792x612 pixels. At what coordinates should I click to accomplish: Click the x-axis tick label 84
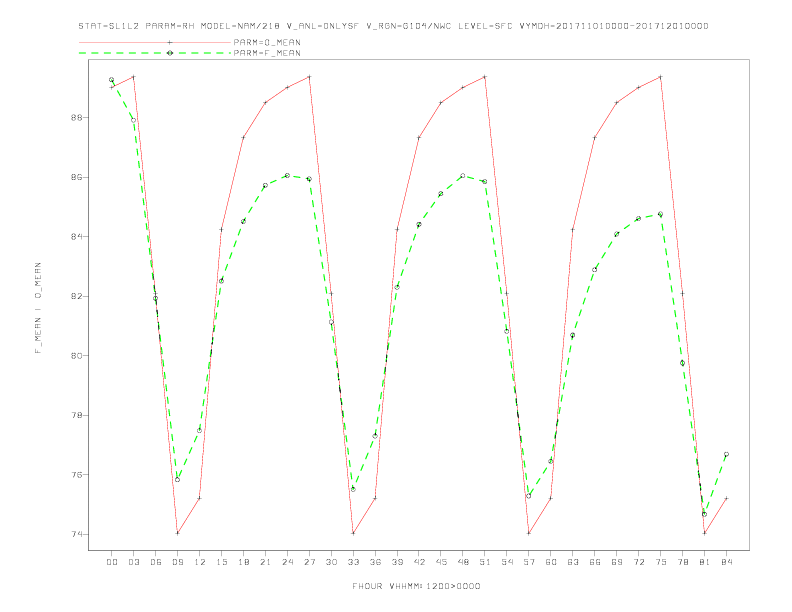726,562
